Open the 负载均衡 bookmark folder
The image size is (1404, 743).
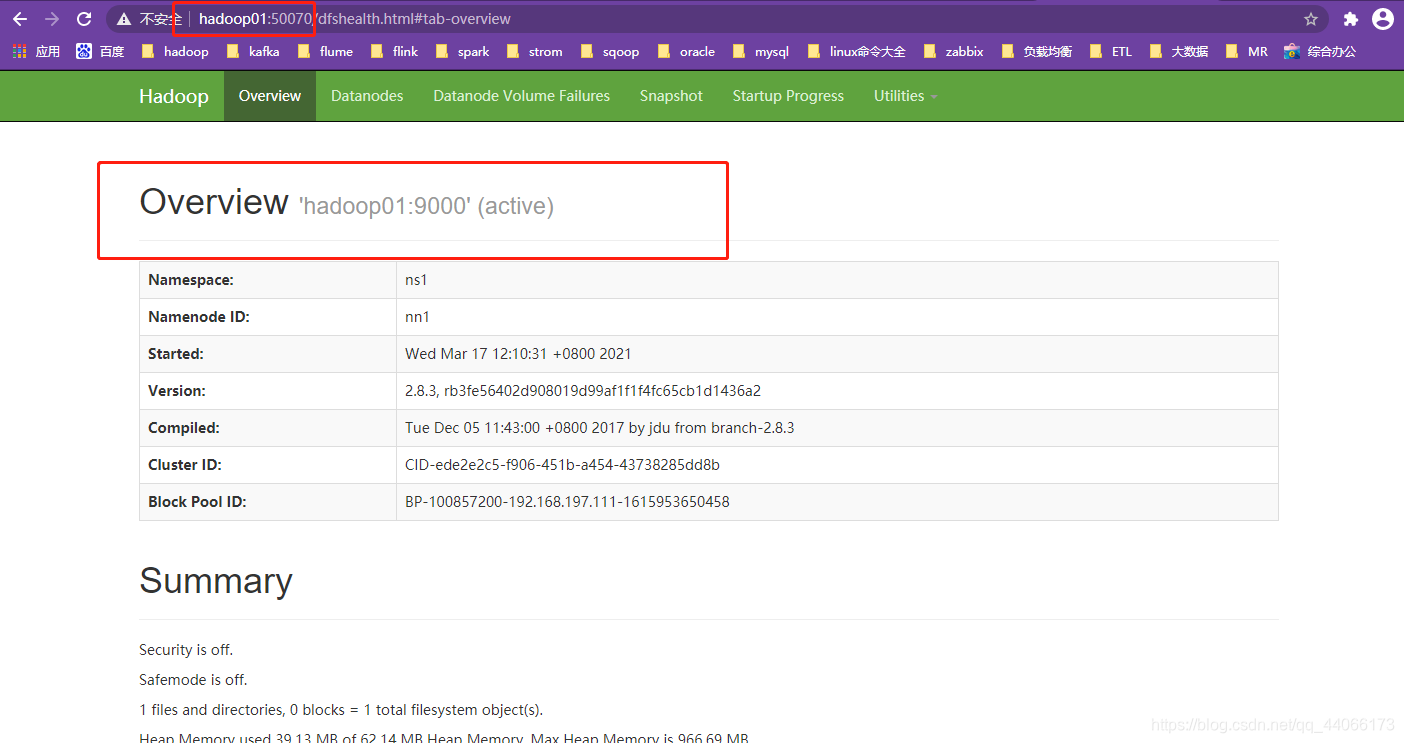[x=1037, y=51]
